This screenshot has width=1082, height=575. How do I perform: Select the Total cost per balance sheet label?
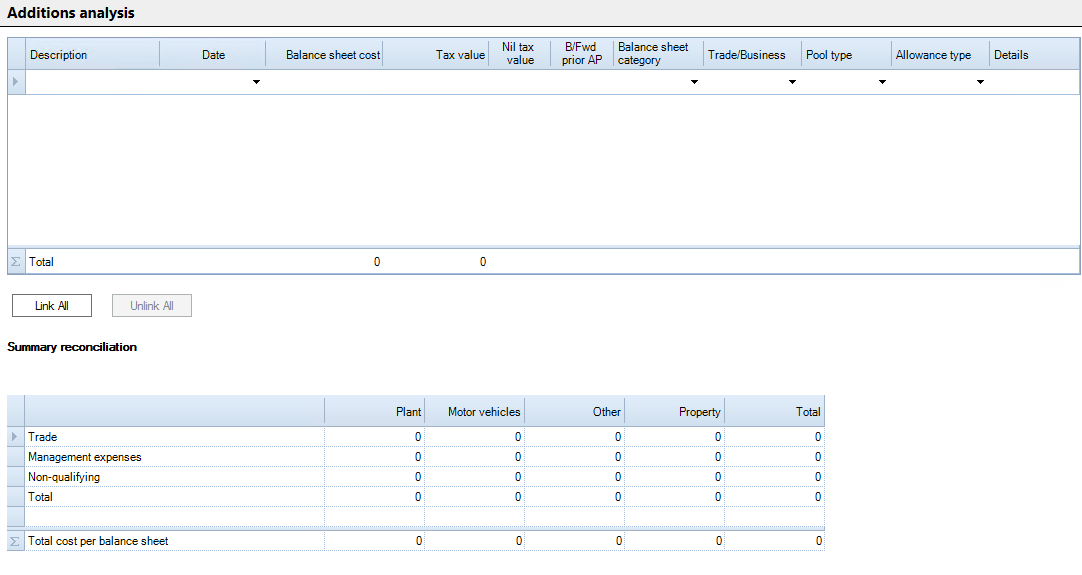click(x=98, y=541)
